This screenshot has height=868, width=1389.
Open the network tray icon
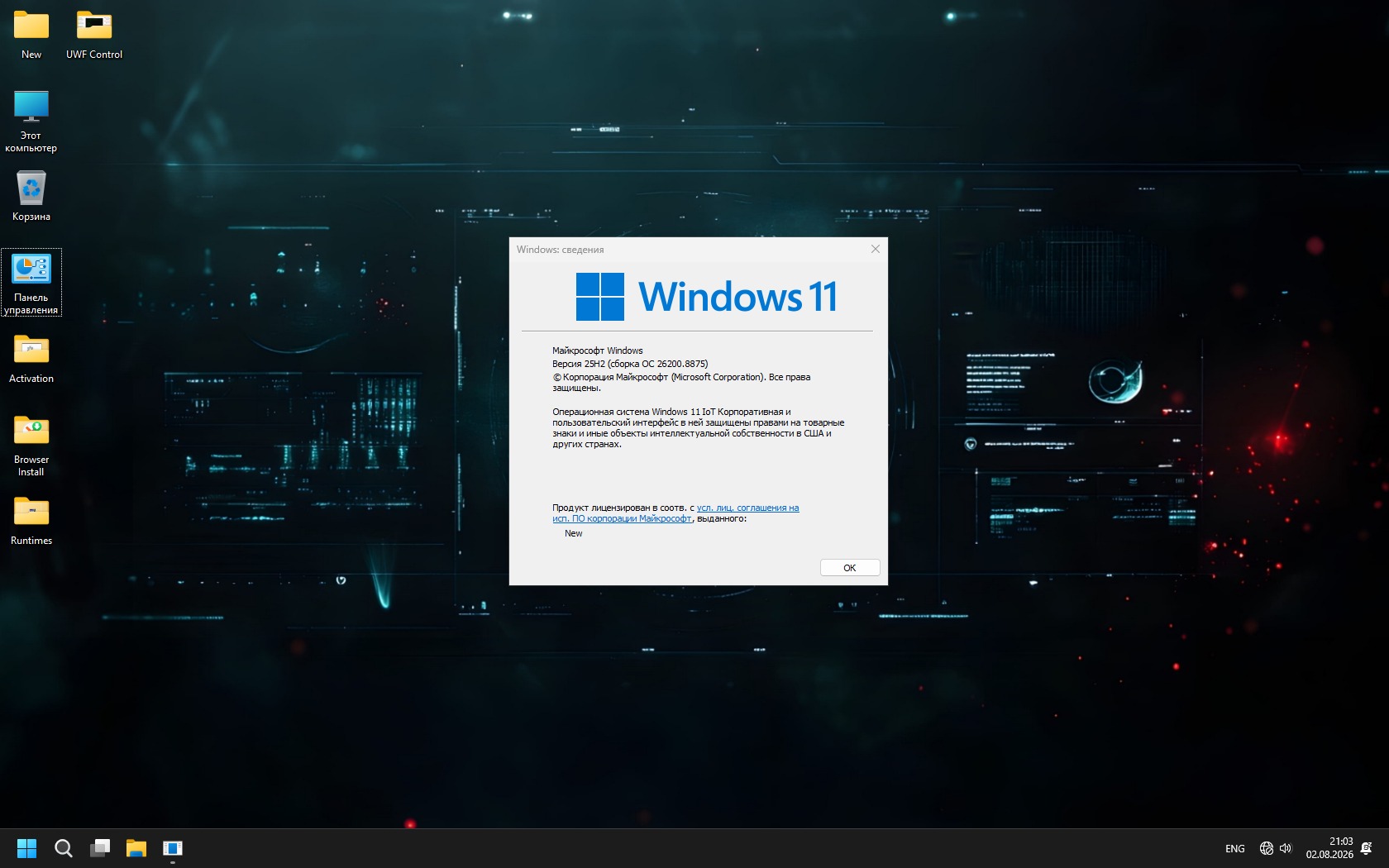(x=1266, y=848)
